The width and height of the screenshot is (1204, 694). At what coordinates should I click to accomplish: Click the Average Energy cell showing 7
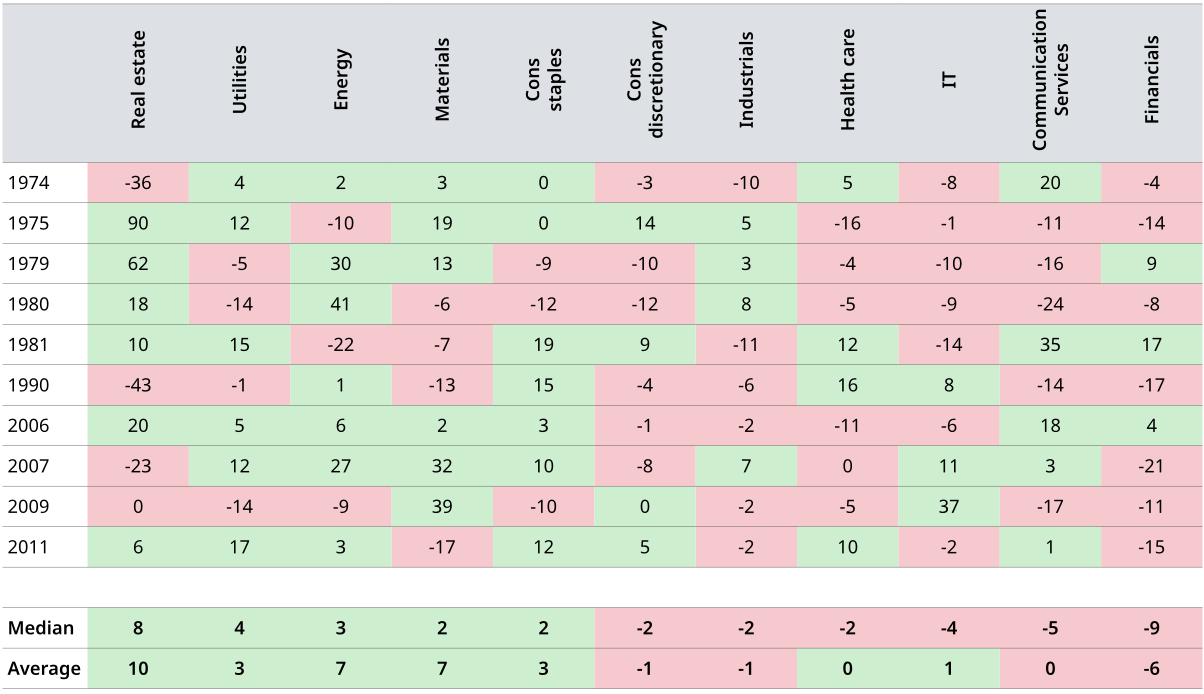pos(341,668)
